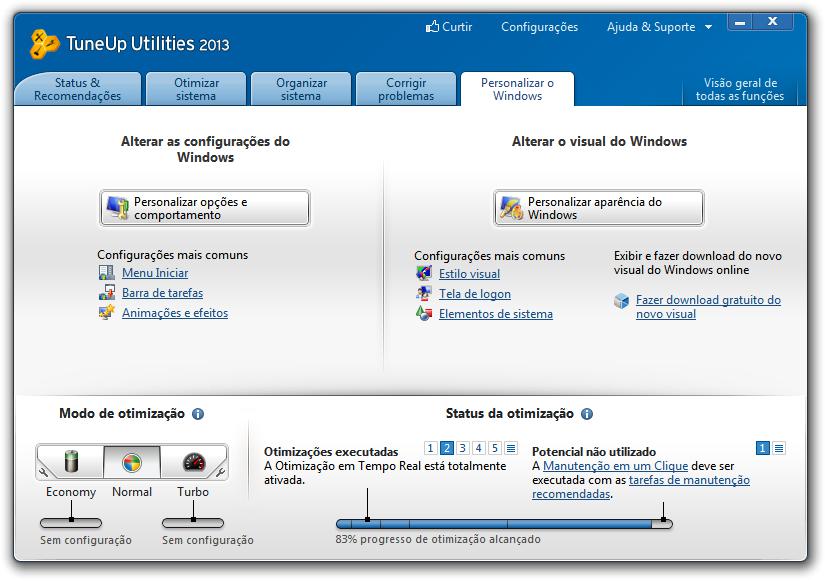
Task: Click the '83% progresso de otimização alcançado' text
Action: pyautogui.click(x=438, y=539)
